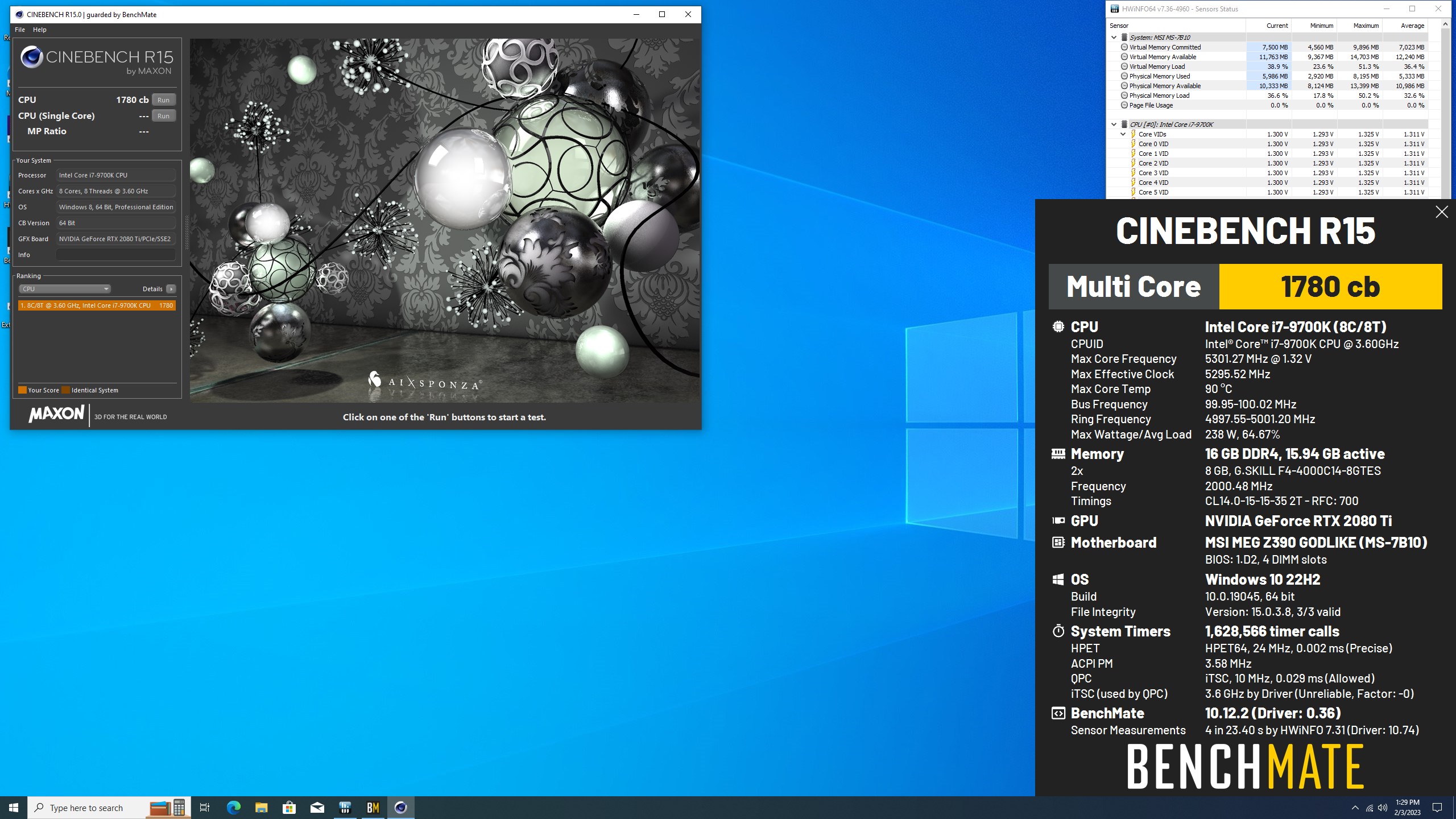
Task: Switch to Cinebench taskbar icon
Action: pyautogui.click(x=400, y=808)
